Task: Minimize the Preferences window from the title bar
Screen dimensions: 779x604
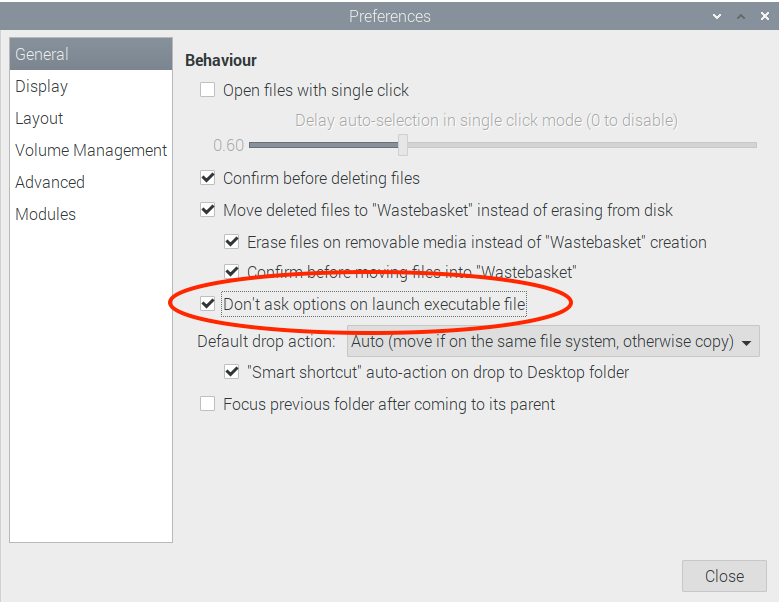Action: (717, 17)
